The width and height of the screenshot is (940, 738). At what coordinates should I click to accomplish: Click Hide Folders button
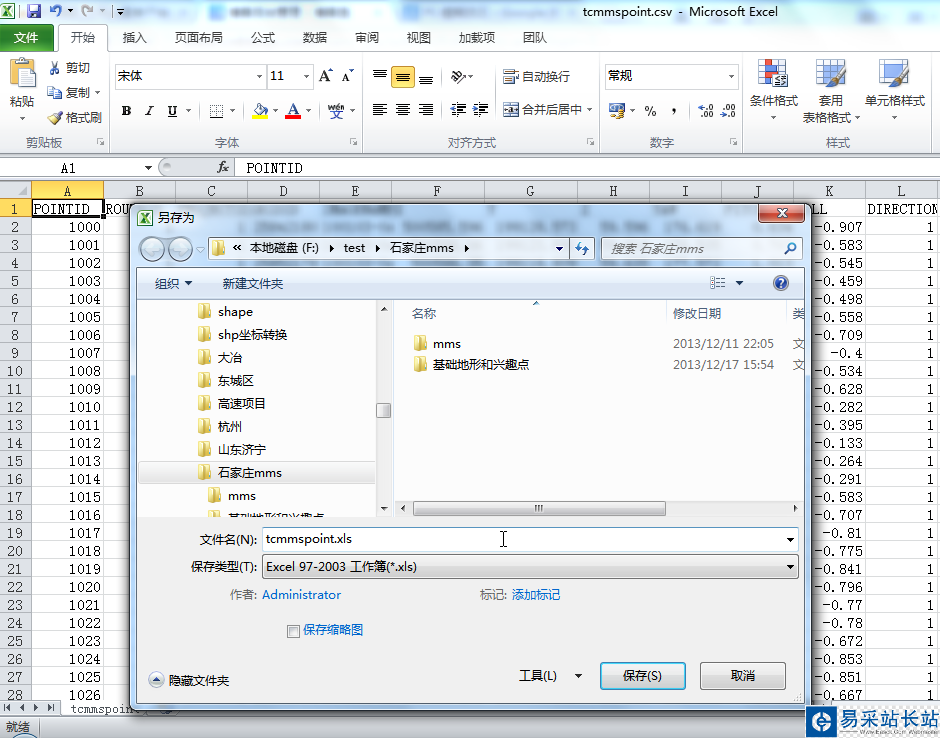[189, 680]
